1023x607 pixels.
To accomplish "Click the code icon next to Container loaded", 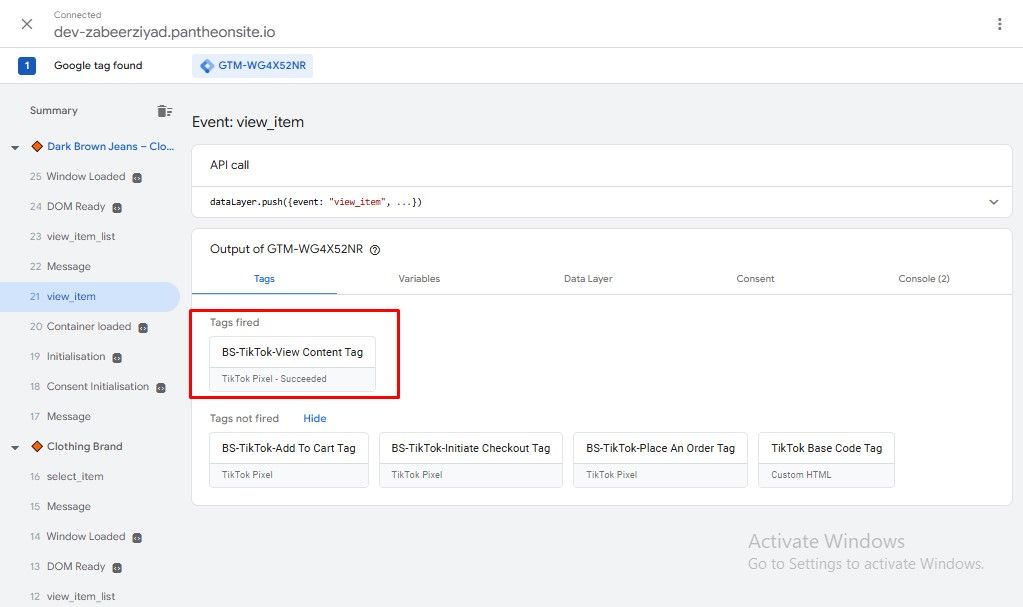I will tap(143, 328).
